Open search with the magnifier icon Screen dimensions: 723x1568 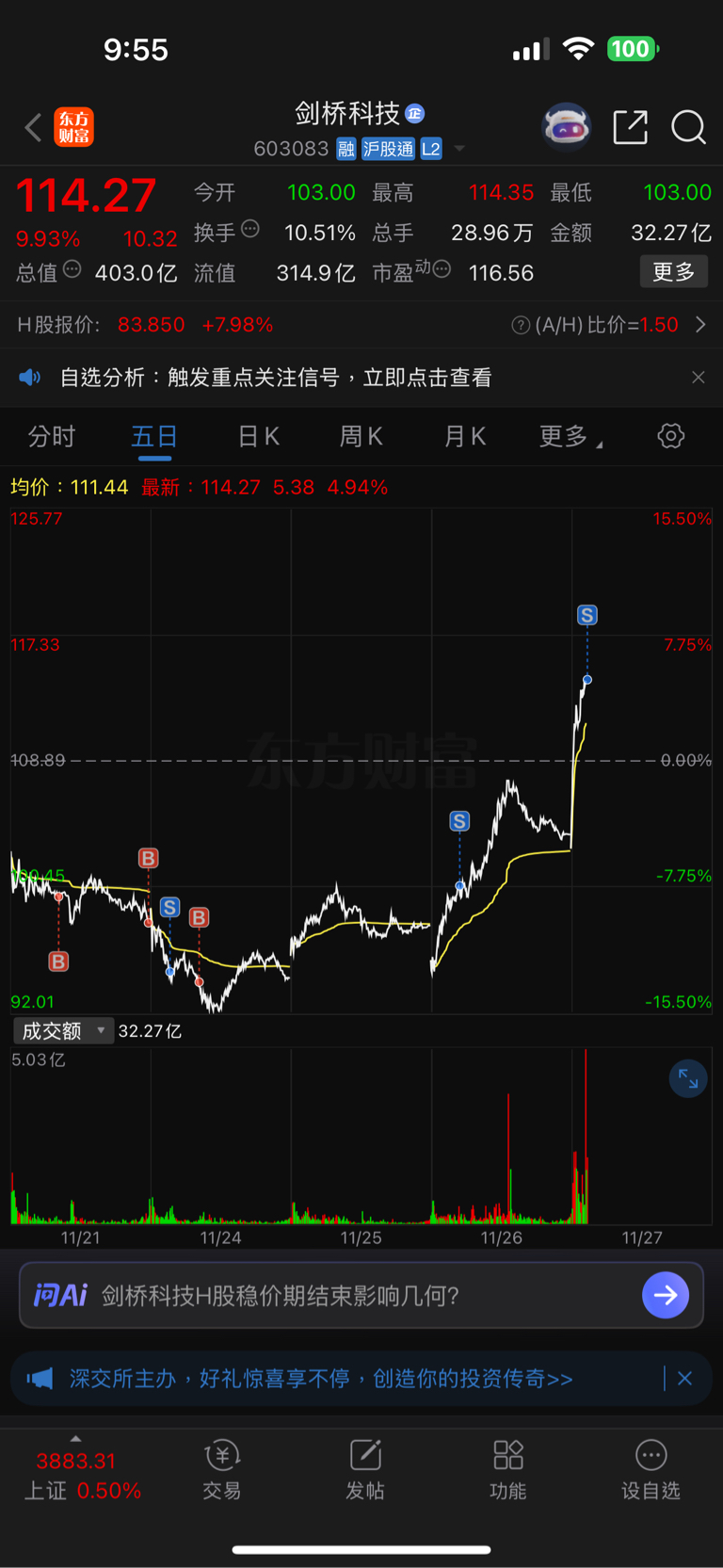(688, 127)
